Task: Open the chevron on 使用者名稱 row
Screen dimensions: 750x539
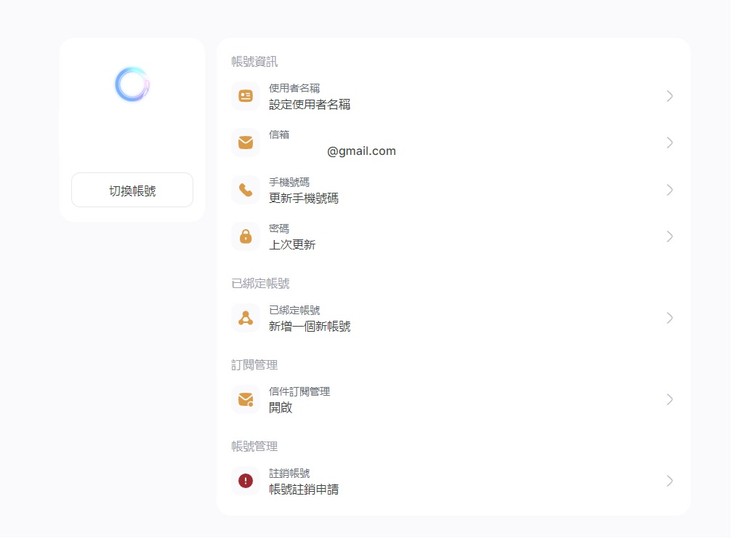Action: (x=670, y=96)
